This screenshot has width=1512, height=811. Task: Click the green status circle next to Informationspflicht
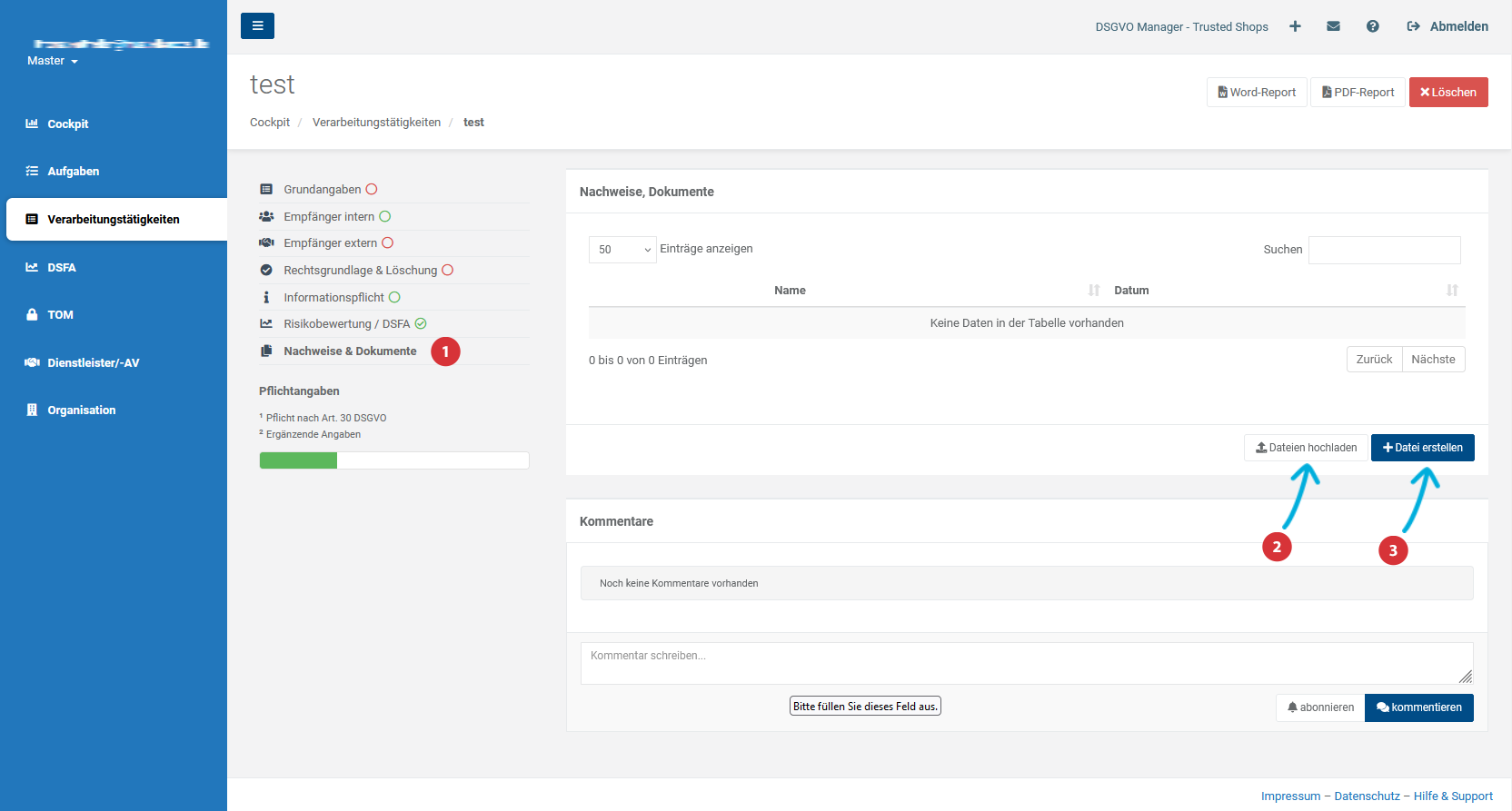(394, 298)
